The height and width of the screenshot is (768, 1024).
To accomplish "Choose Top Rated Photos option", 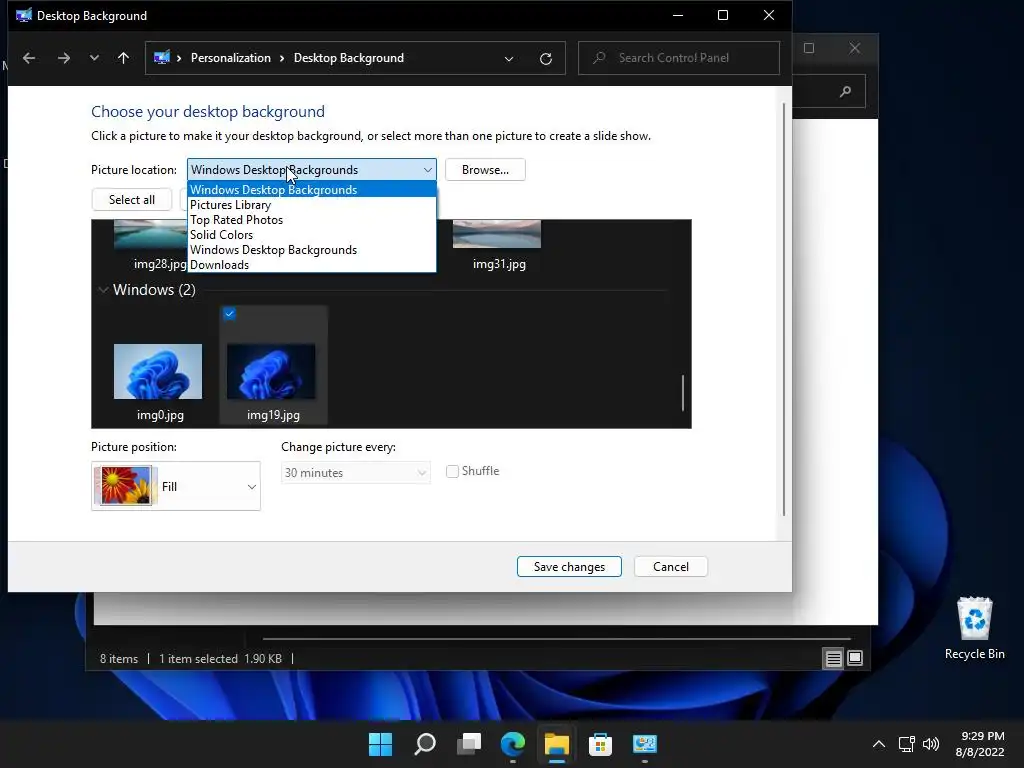I will point(312,219).
